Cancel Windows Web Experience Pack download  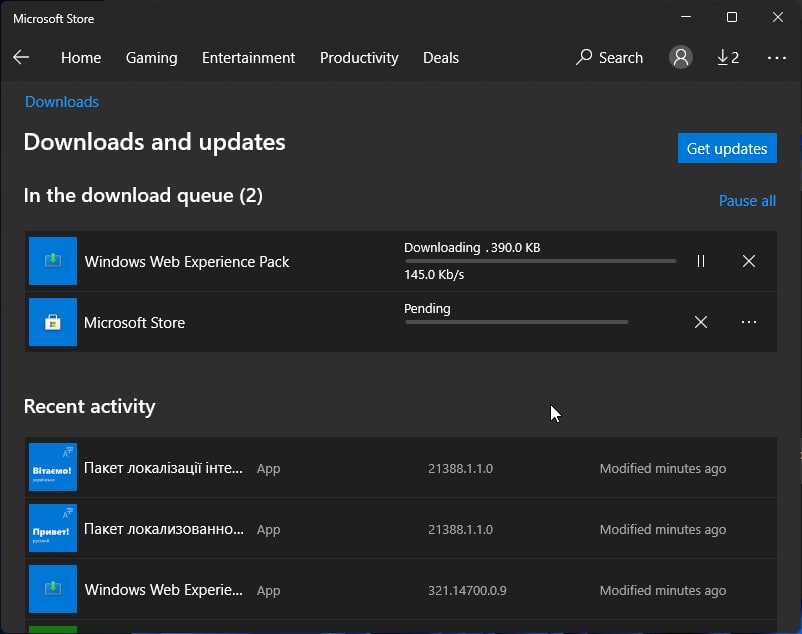pyautogui.click(x=749, y=261)
